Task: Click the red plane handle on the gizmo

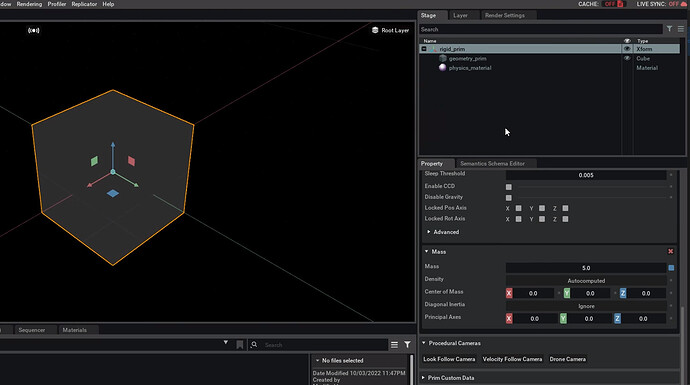Action: (x=131, y=161)
